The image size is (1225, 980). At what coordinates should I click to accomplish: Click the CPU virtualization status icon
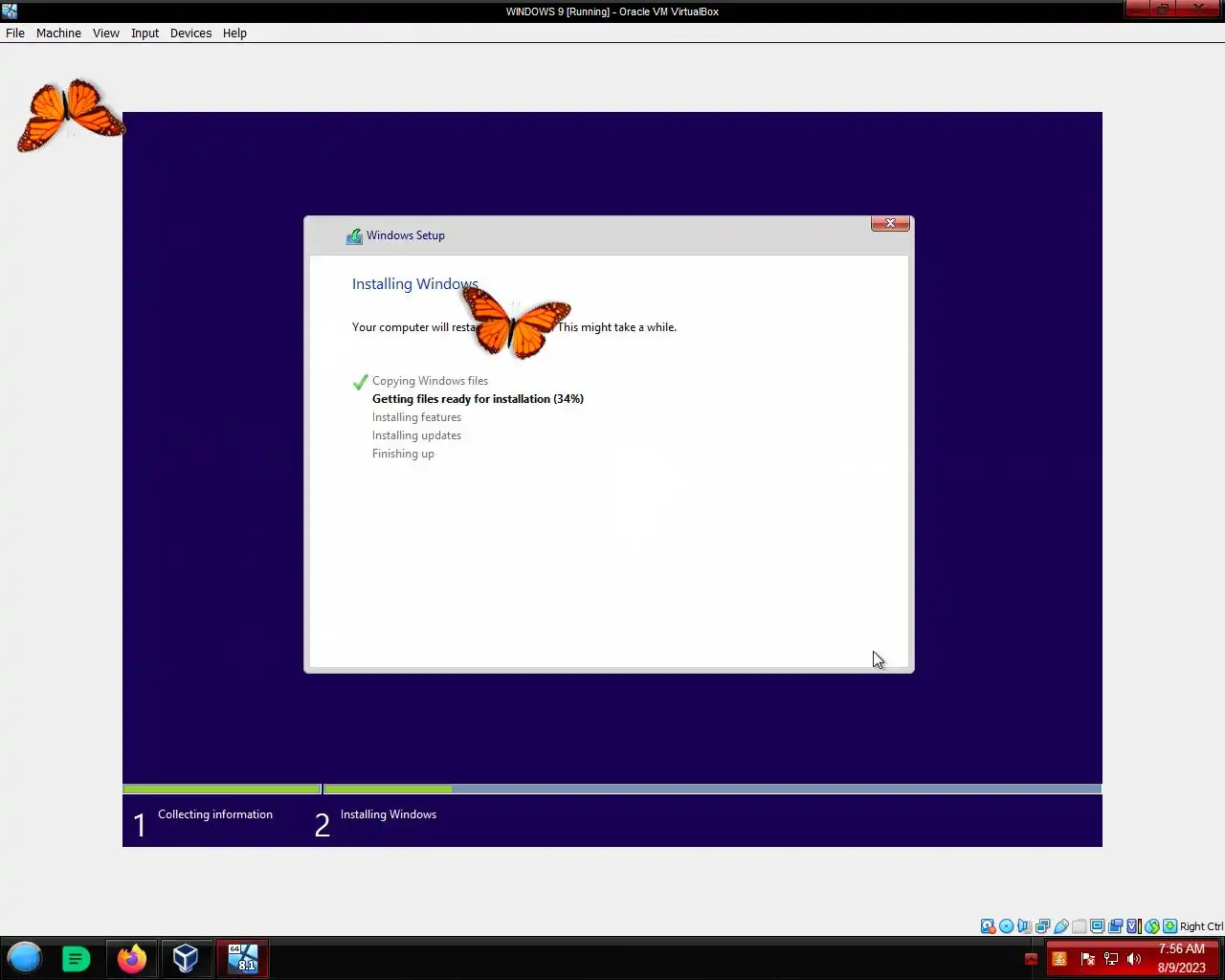[x=1134, y=926]
